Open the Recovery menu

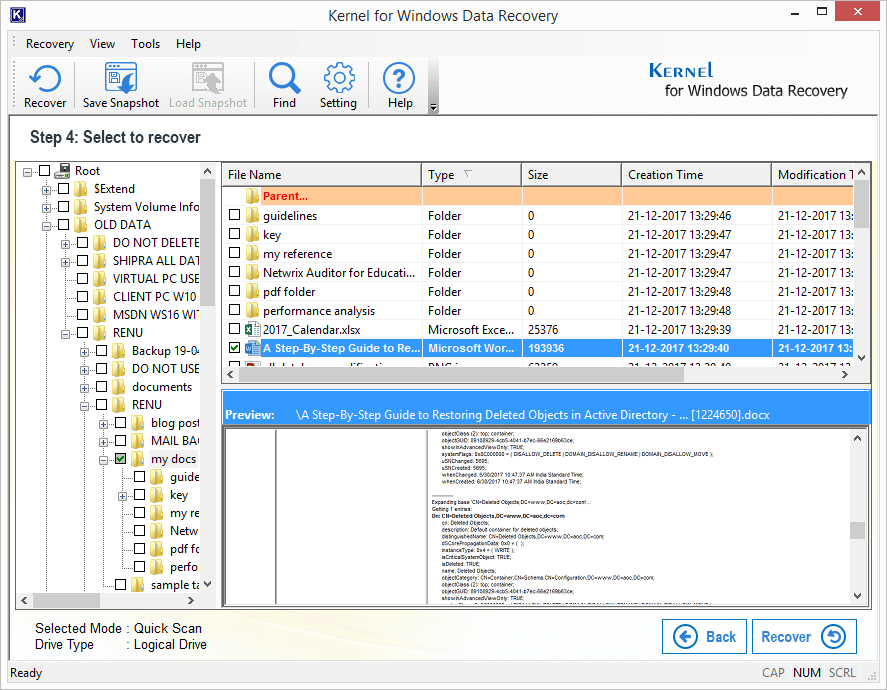49,44
